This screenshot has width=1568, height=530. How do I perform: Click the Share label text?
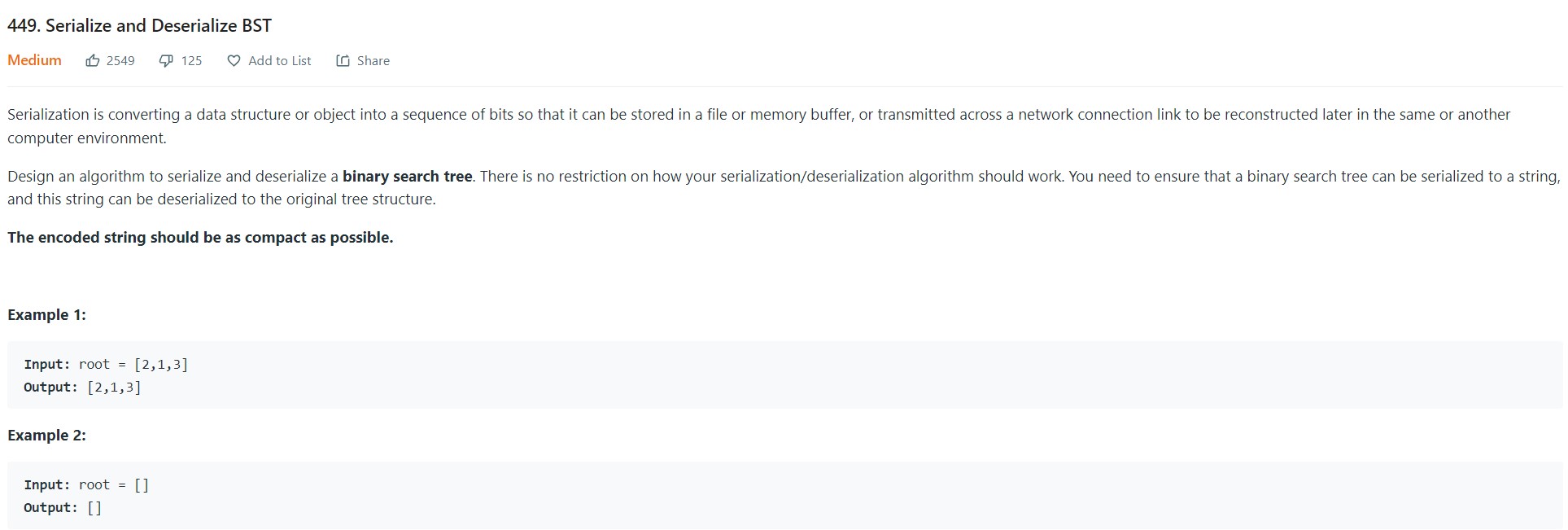point(373,61)
